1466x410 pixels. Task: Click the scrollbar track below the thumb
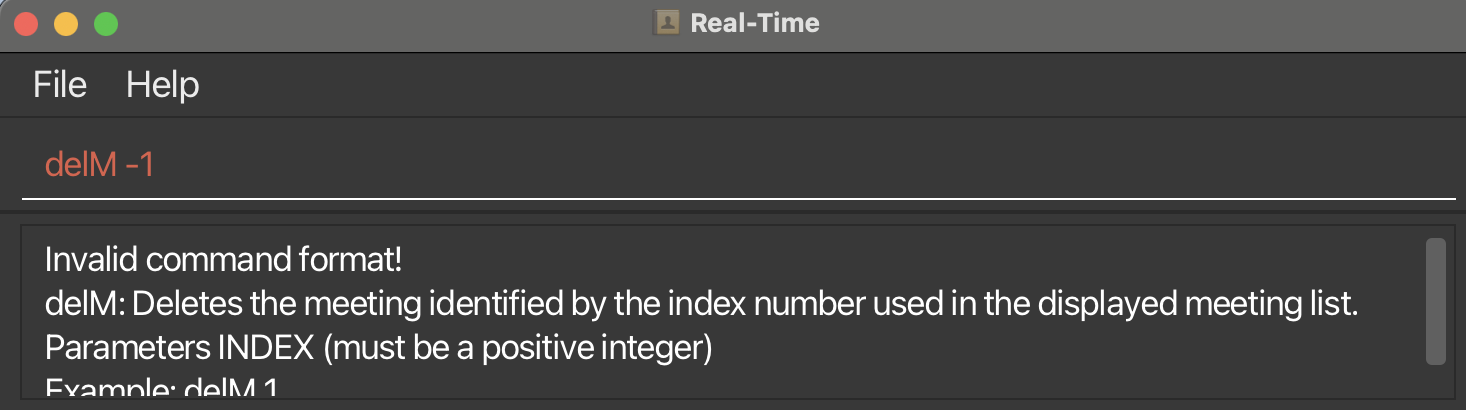tap(1436, 383)
